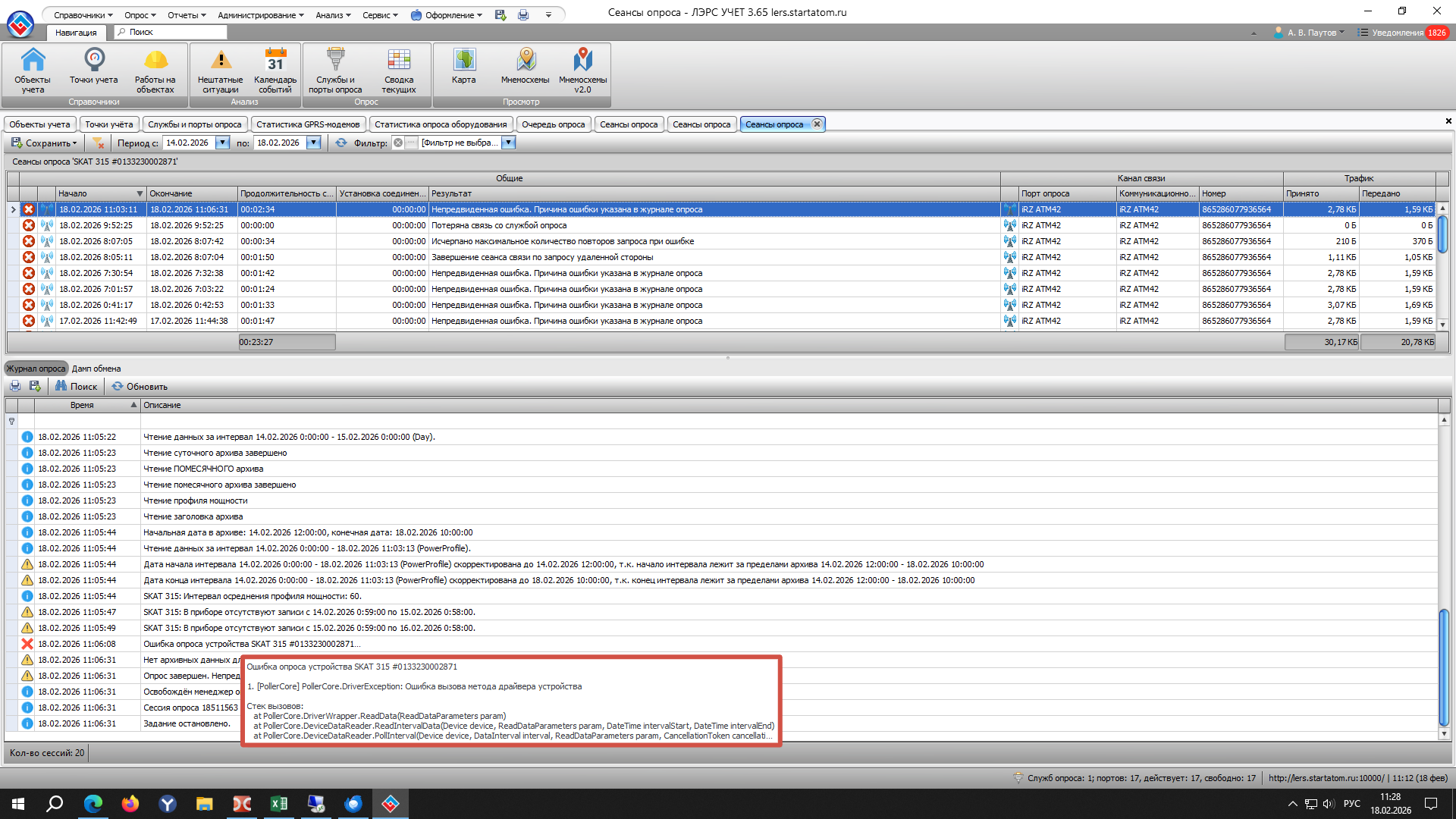Open Объекты учета from the ribbon
Viewport: 1456px width, 819px height.
33,69
